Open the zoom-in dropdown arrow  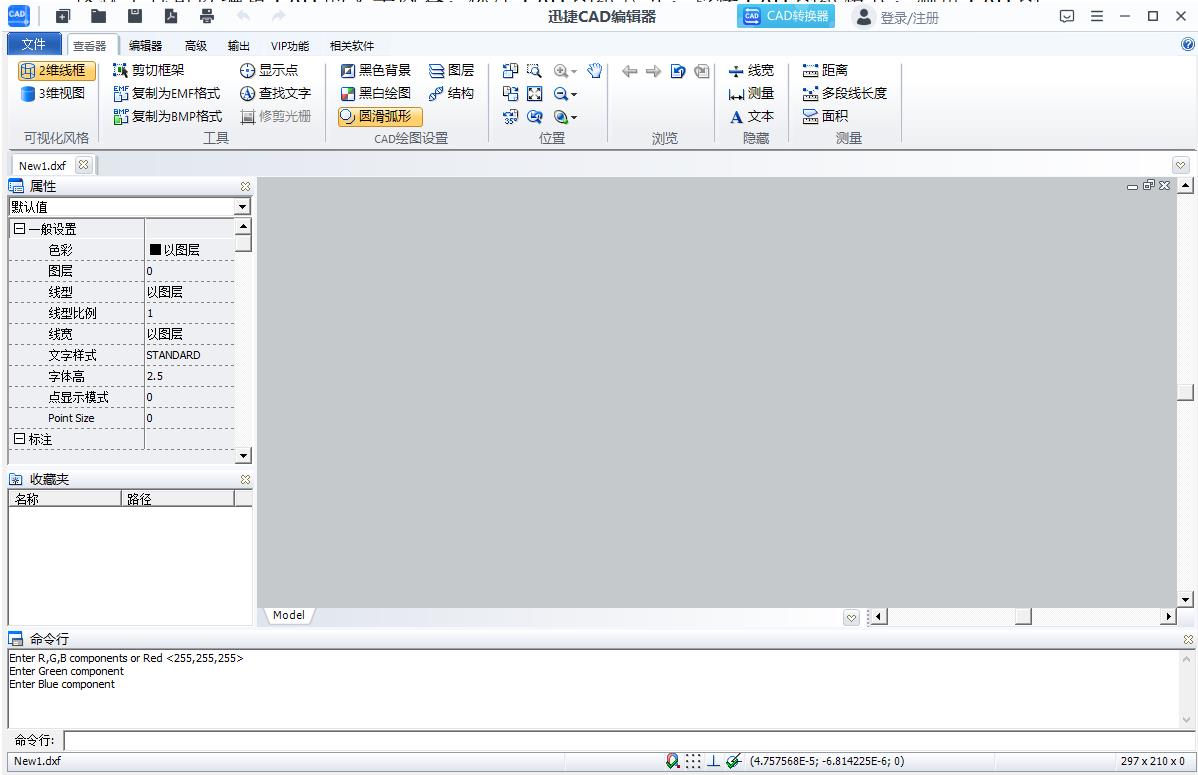pyautogui.click(x=574, y=72)
